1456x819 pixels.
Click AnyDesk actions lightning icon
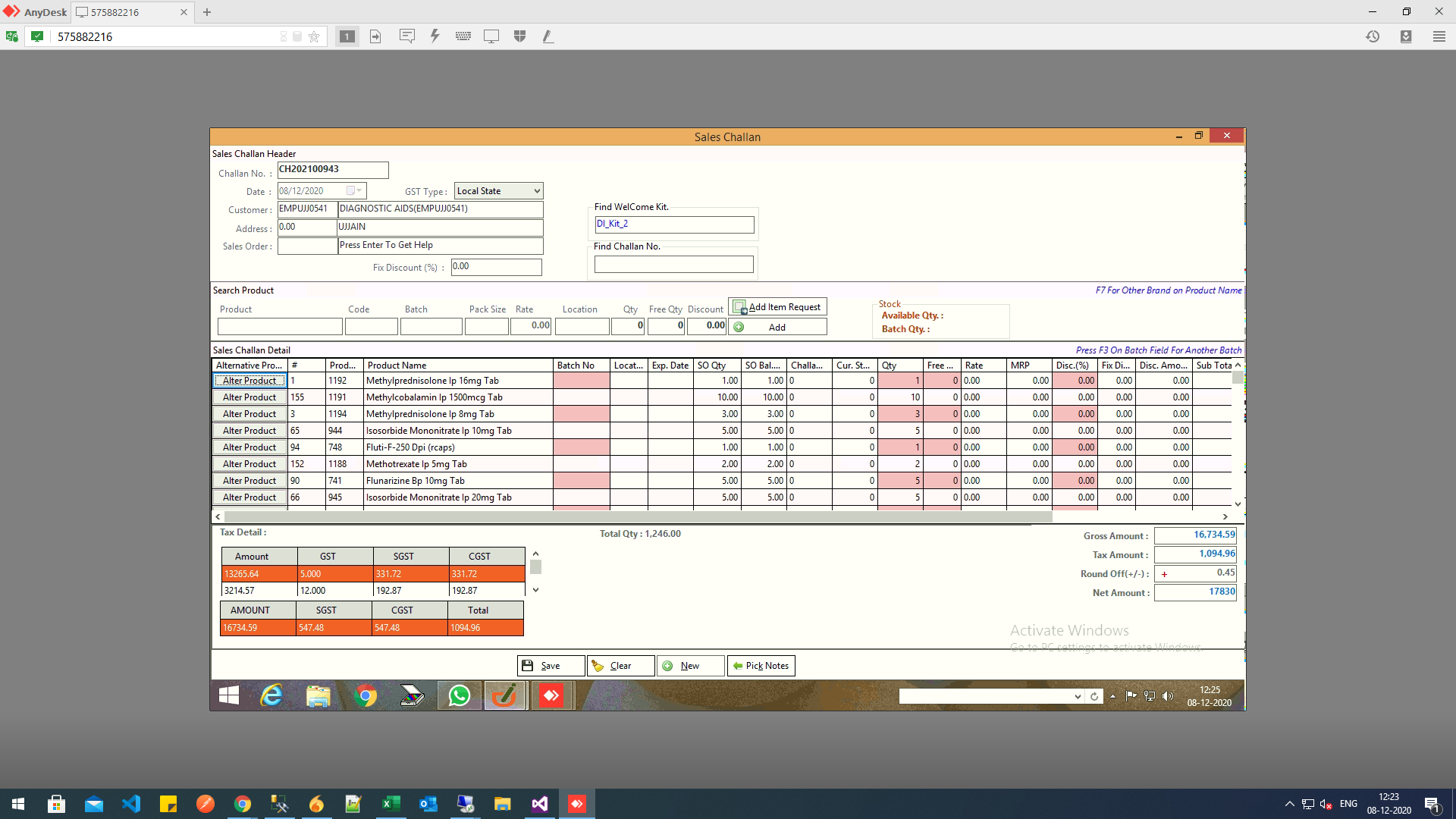[435, 36]
